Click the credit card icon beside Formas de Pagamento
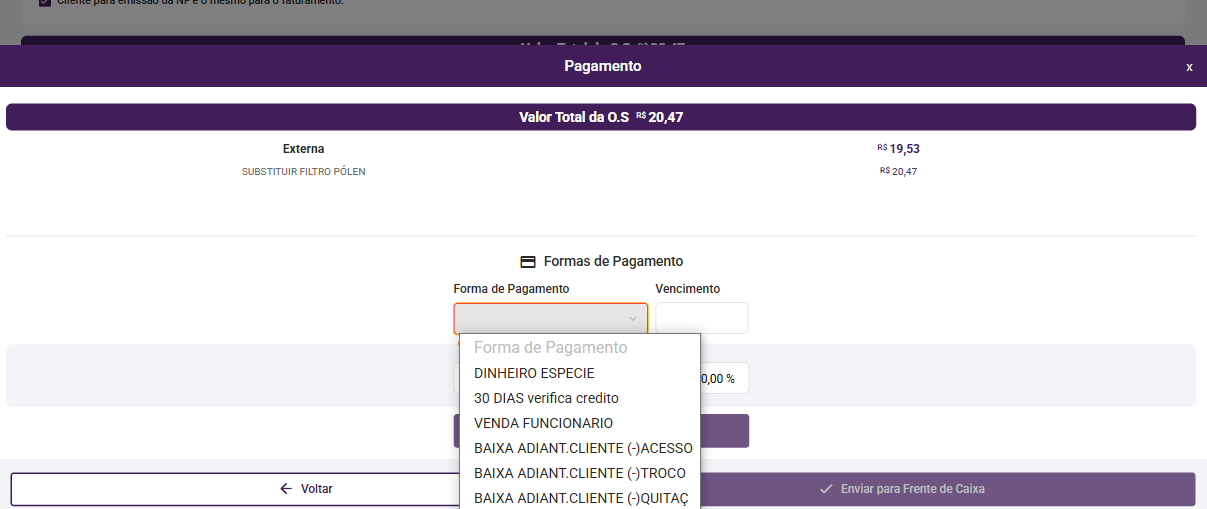 pyautogui.click(x=528, y=262)
